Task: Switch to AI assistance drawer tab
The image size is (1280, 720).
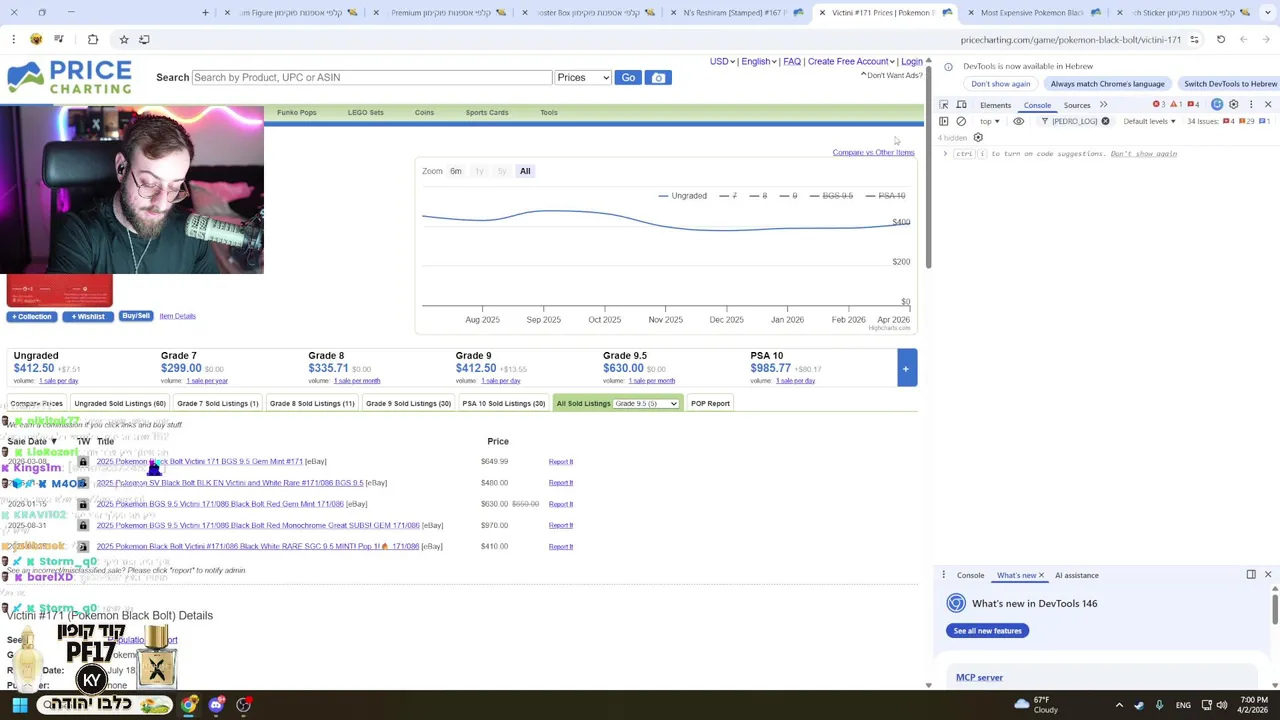Action: click(1076, 575)
